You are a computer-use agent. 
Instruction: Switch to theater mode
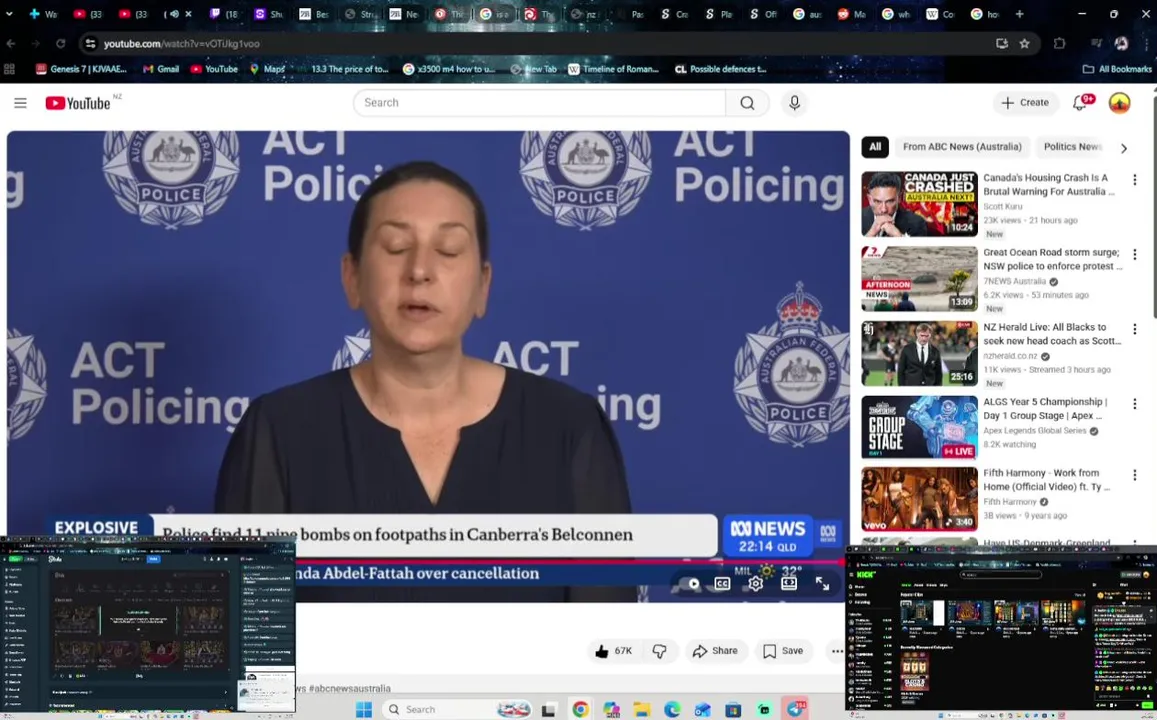[789, 584]
